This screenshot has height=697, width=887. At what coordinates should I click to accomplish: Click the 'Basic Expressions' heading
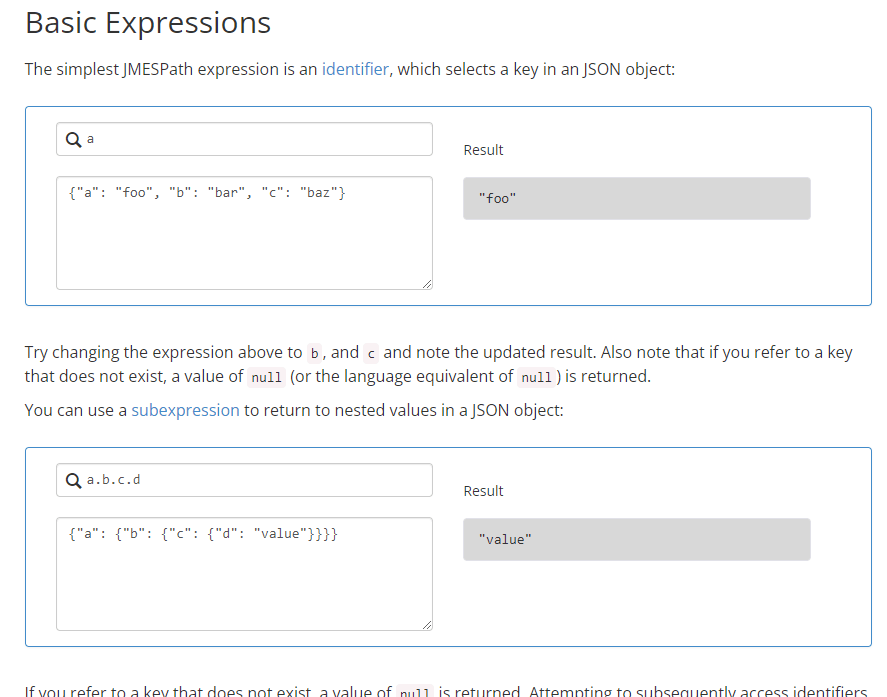[148, 23]
